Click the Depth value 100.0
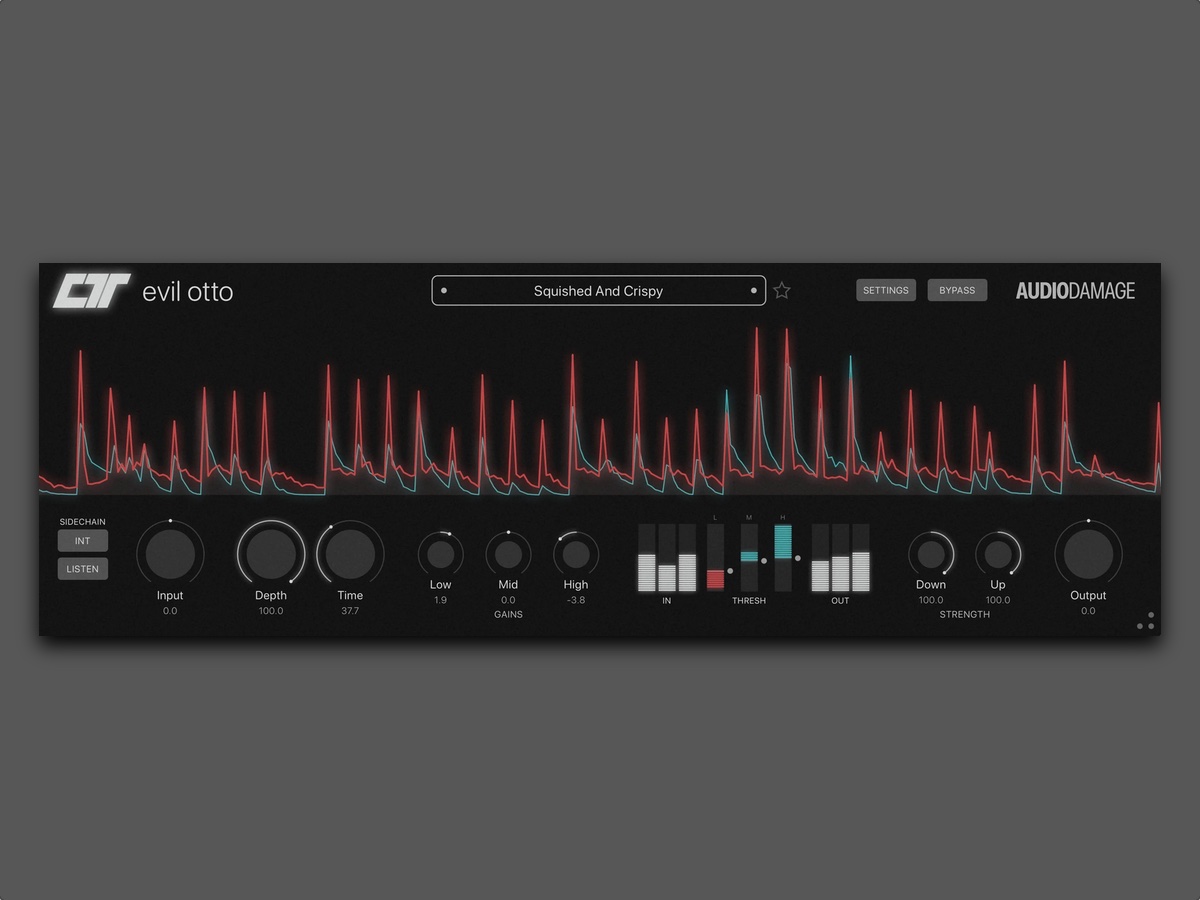 [x=271, y=611]
